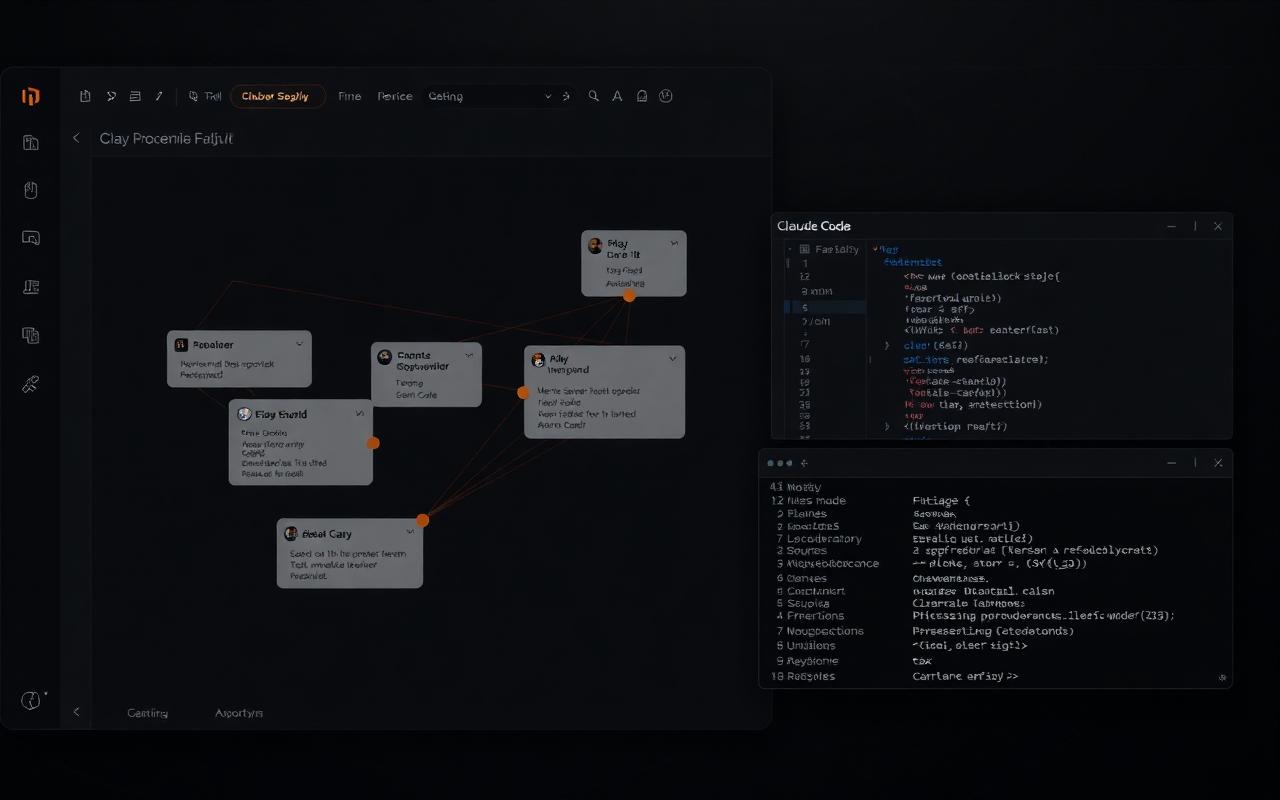This screenshot has width=1280, height=800.
Task: Switch to the Aaportyrs tab at bottom
Action: point(239,713)
